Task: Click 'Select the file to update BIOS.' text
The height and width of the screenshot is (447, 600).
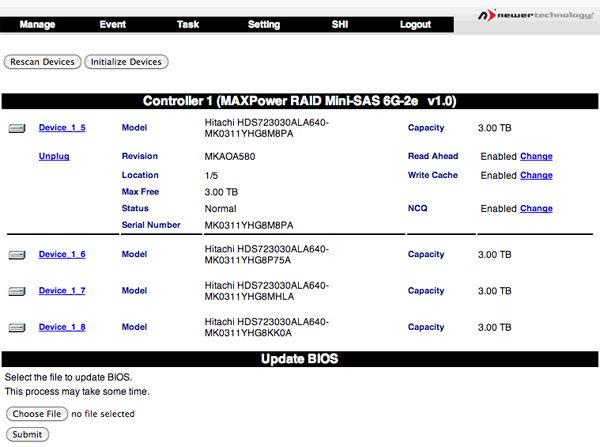Action: [x=68, y=377]
